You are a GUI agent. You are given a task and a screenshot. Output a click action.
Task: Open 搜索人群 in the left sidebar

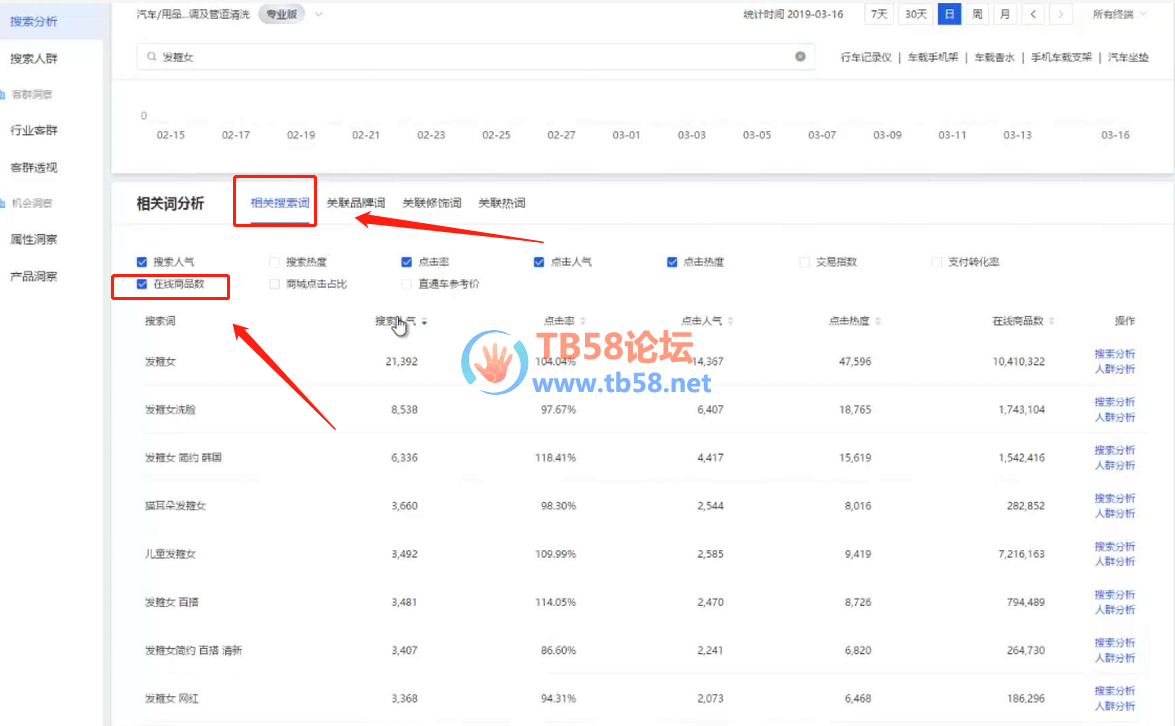click(x=34, y=58)
